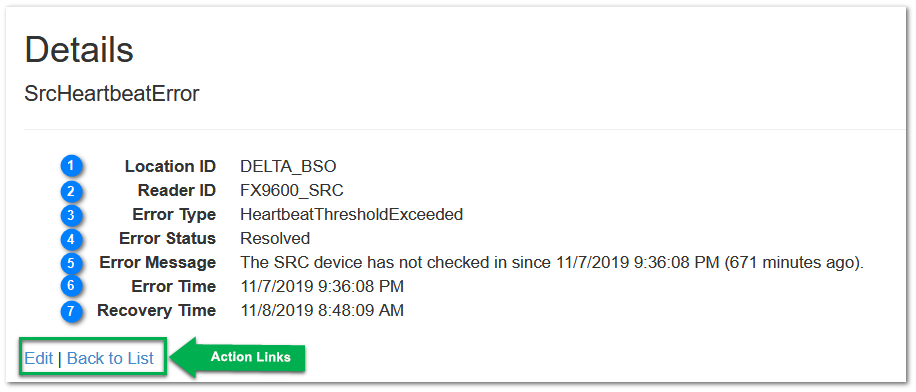Select the 11/8/2019 8:48:09 AM recovery time value
916x392 pixels.
[322, 310]
